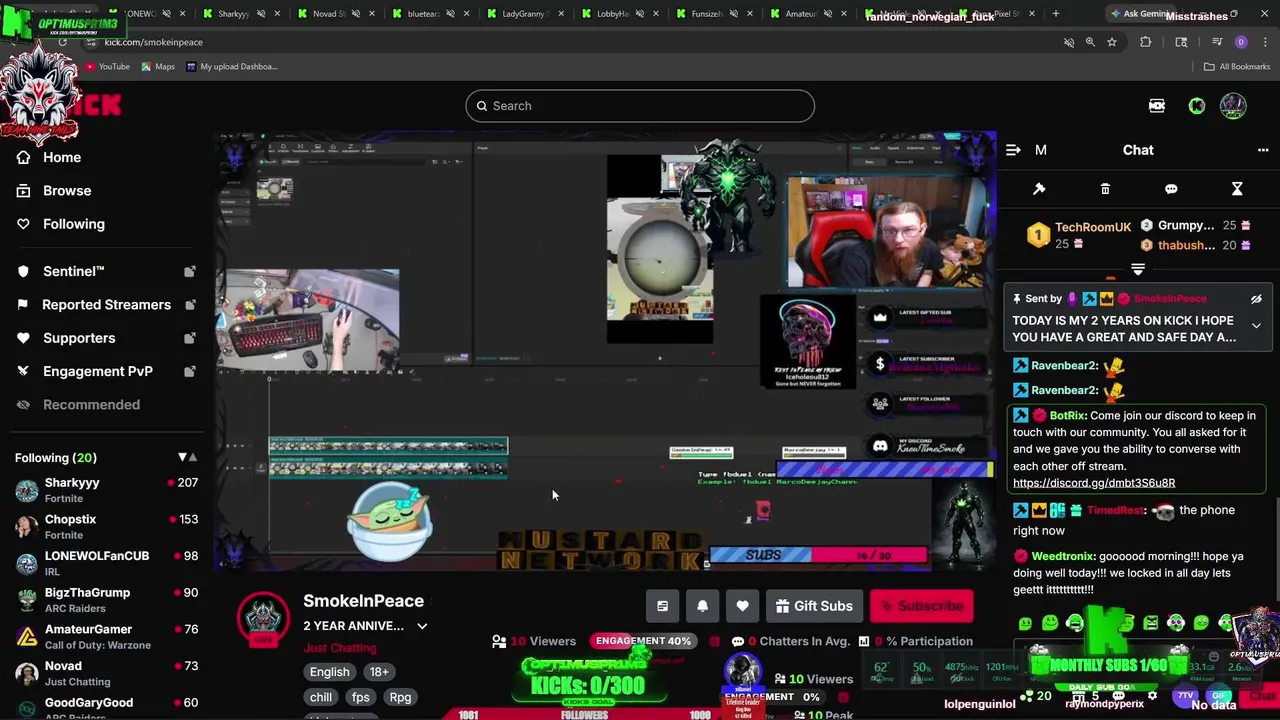Expand the gift leaderboard down arrow
The image size is (1280, 720).
click(1137, 270)
